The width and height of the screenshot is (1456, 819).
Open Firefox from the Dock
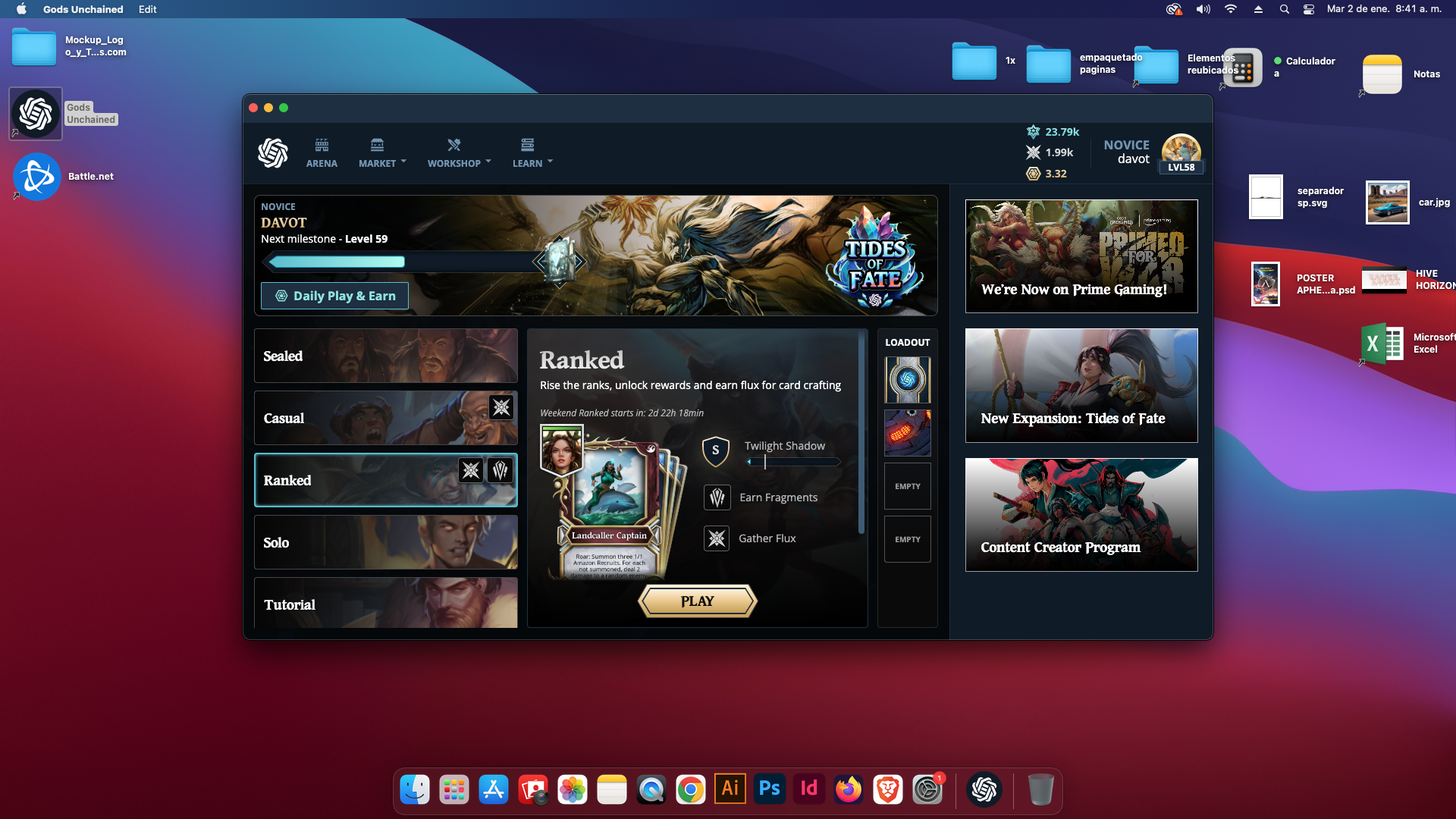click(849, 789)
